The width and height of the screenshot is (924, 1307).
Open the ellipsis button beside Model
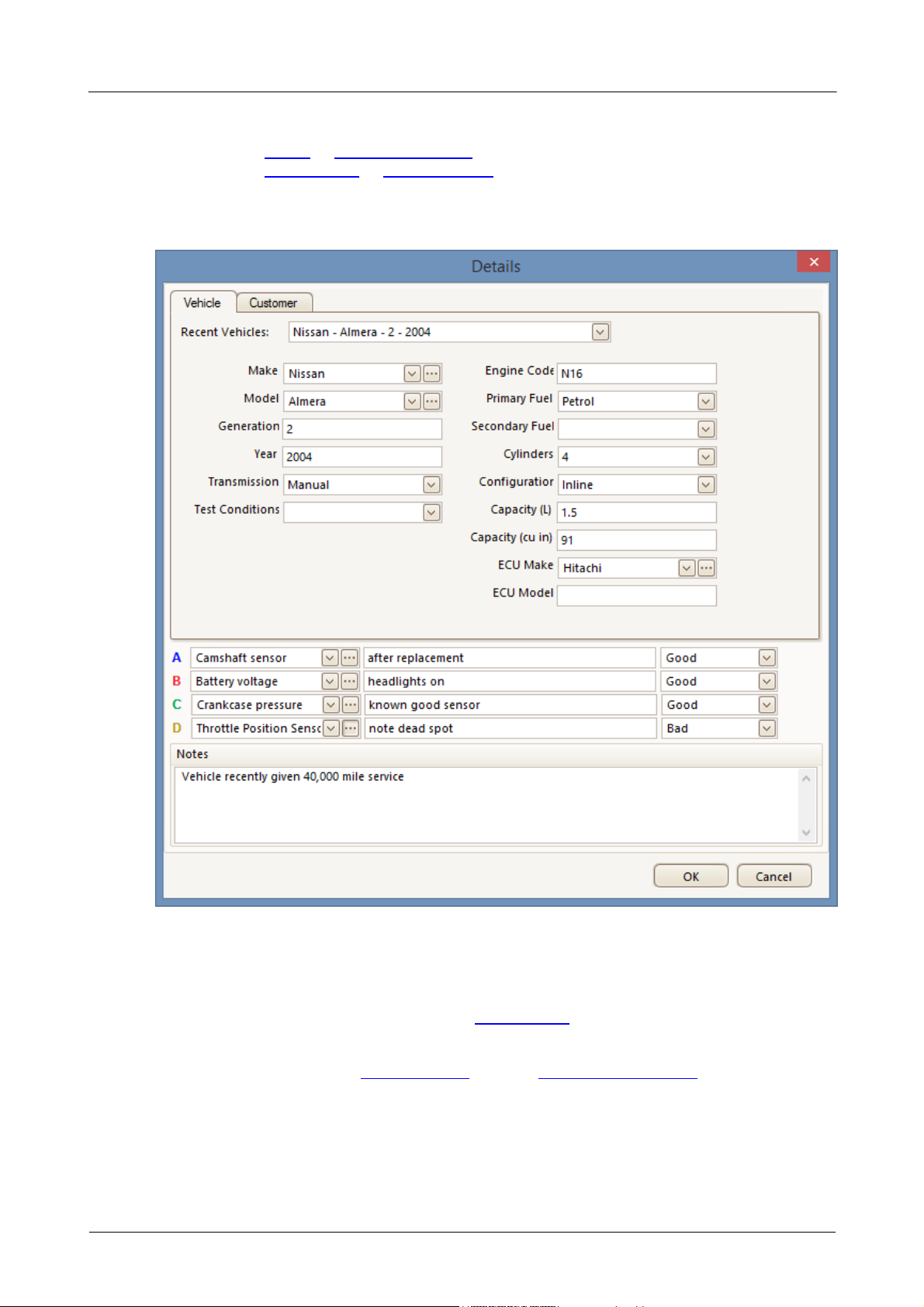pyautogui.click(x=432, y=402)
